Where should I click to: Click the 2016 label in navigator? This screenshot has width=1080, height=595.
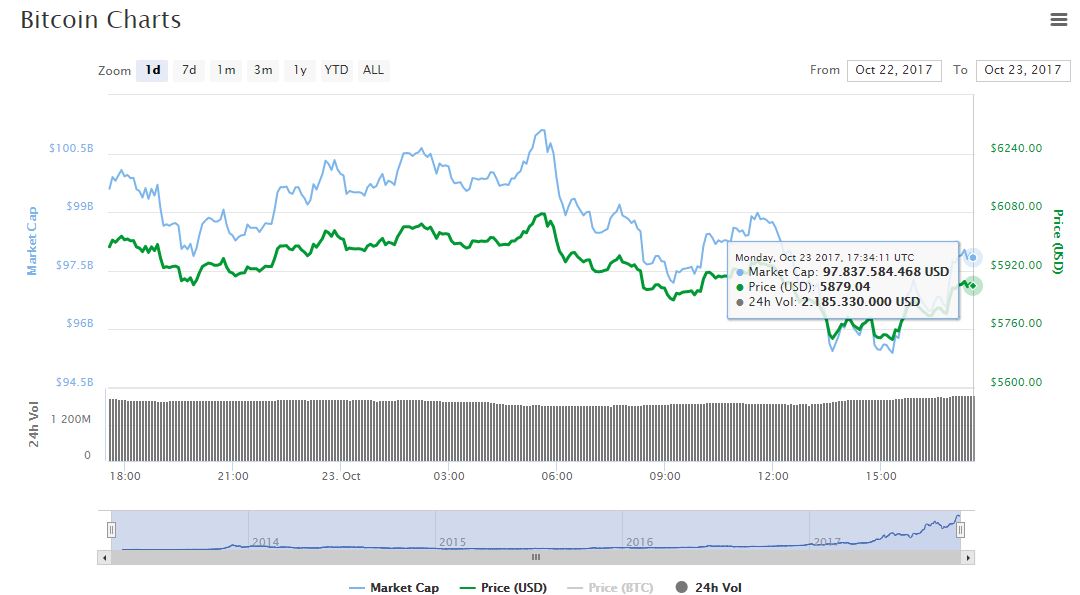point(639,542)
